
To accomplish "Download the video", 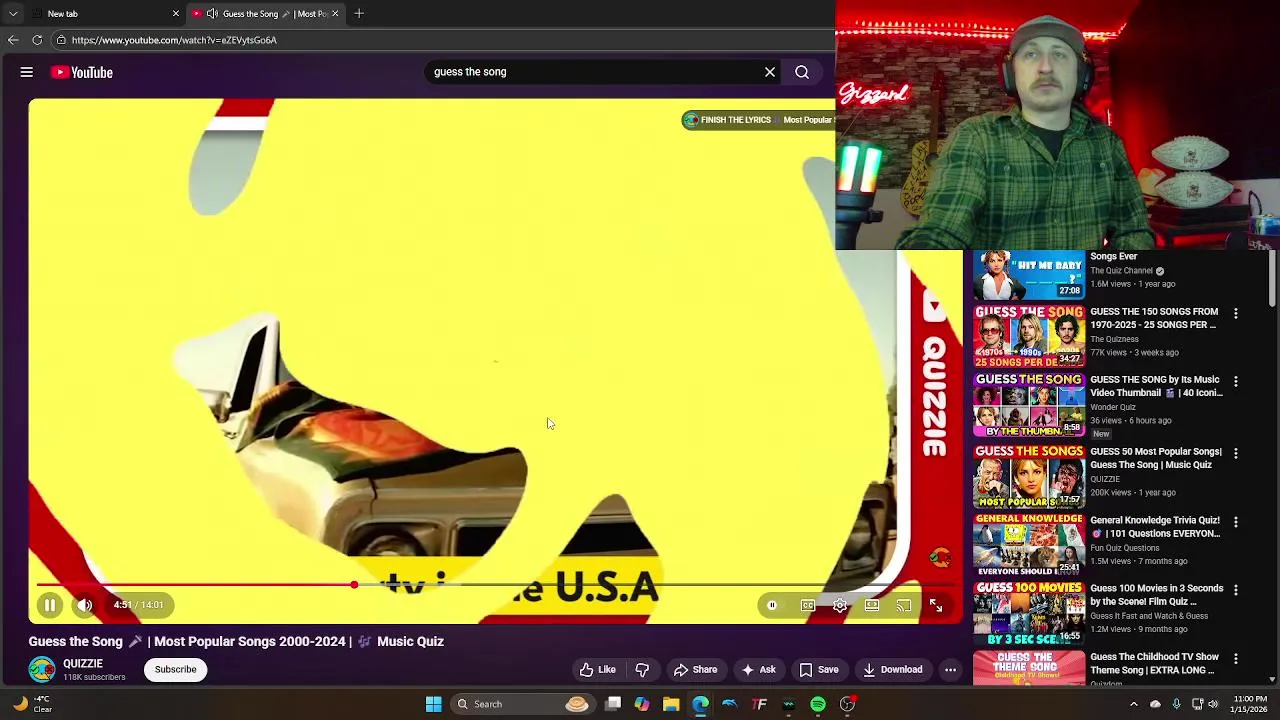I will [x=893, y=670].
